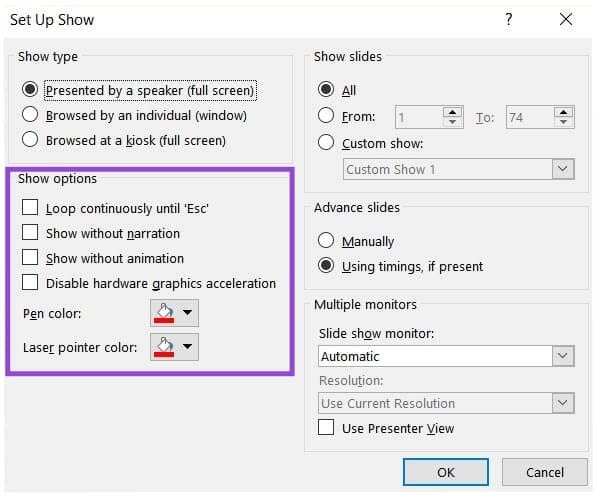Image resolution: width=596 pixels, height=497 pixels.
Task: Select Browsed by an individual (window)
Action: pyautogui.click(x=30, y=114)
